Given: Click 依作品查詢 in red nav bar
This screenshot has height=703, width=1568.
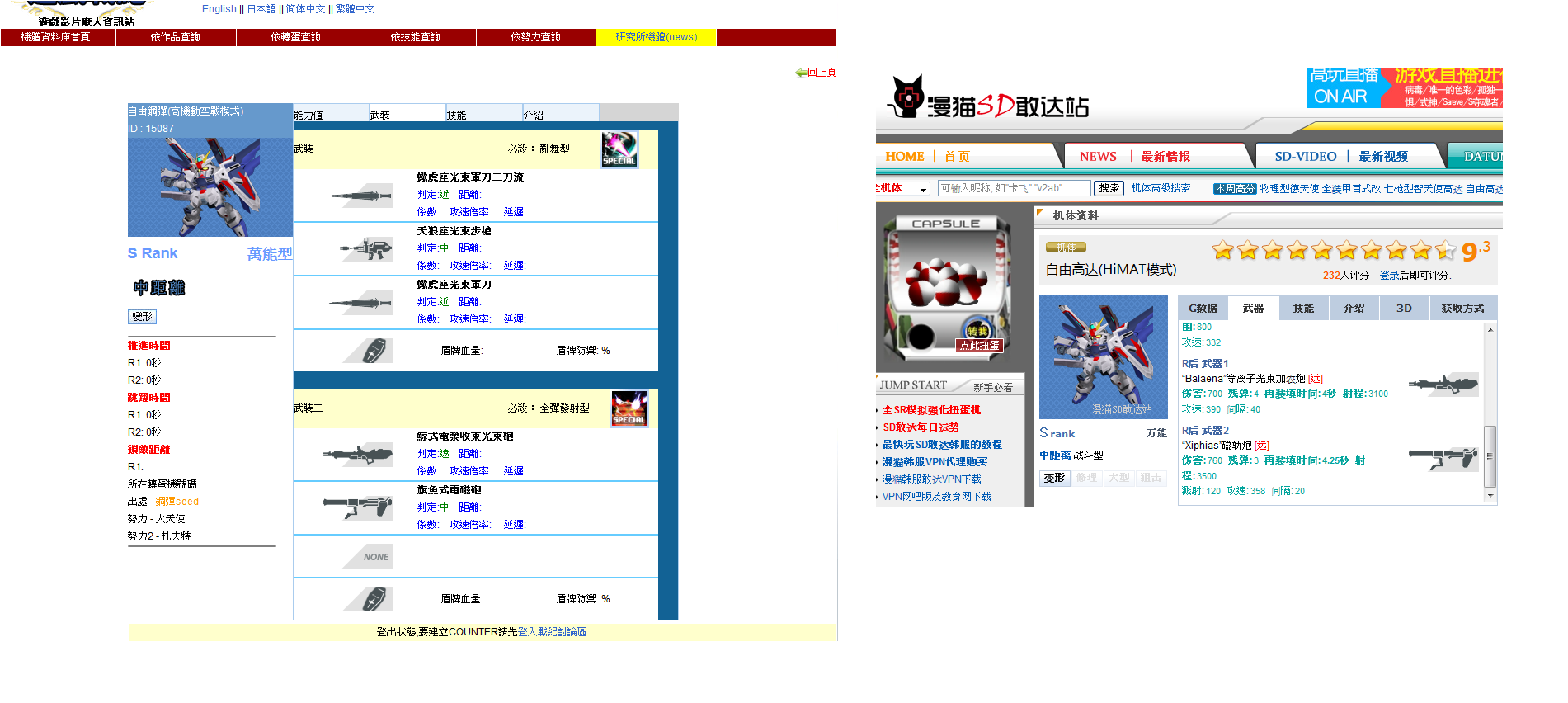Looking at the screenshot, I should 176,37.
